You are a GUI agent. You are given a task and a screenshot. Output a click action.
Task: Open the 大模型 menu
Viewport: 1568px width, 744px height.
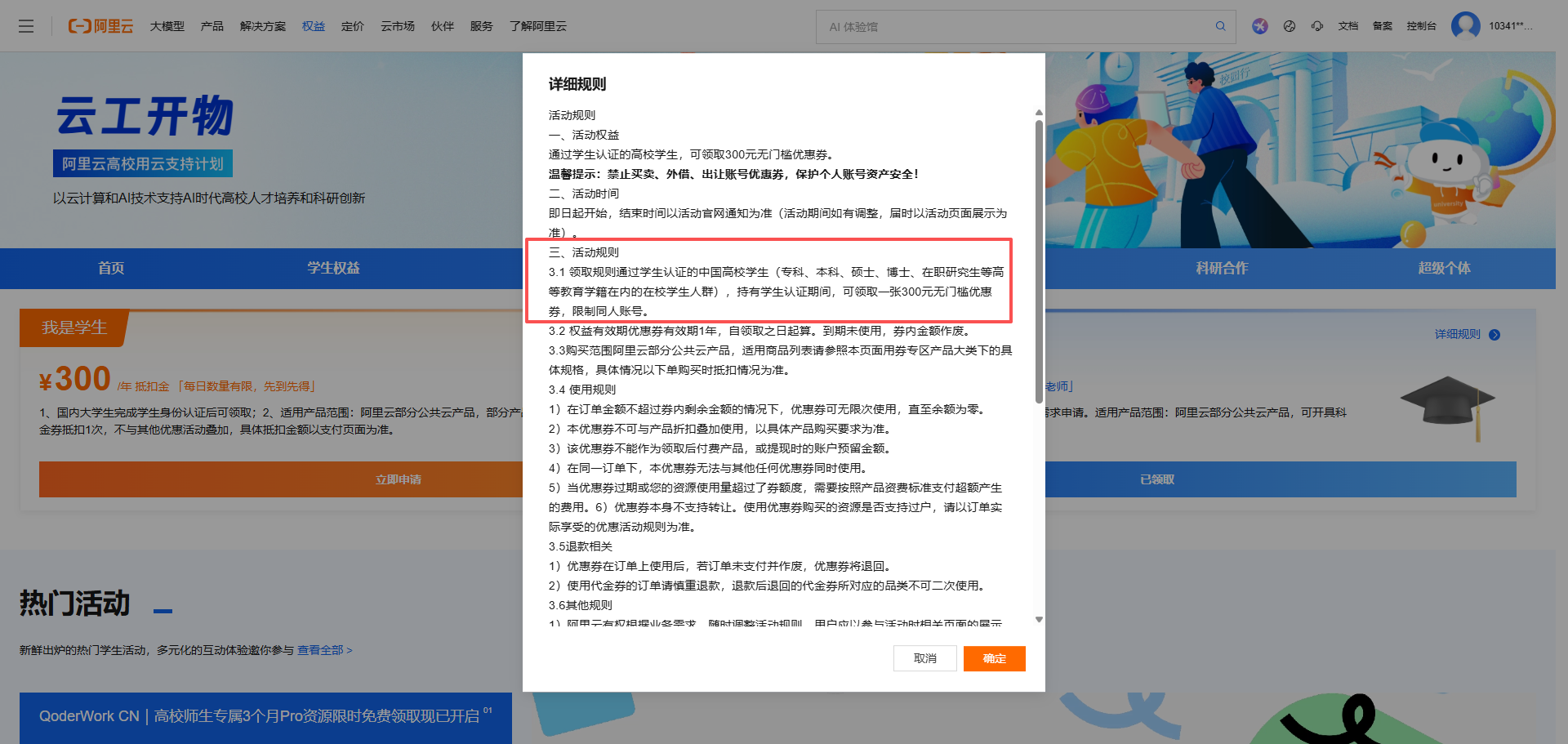point(167,26)
